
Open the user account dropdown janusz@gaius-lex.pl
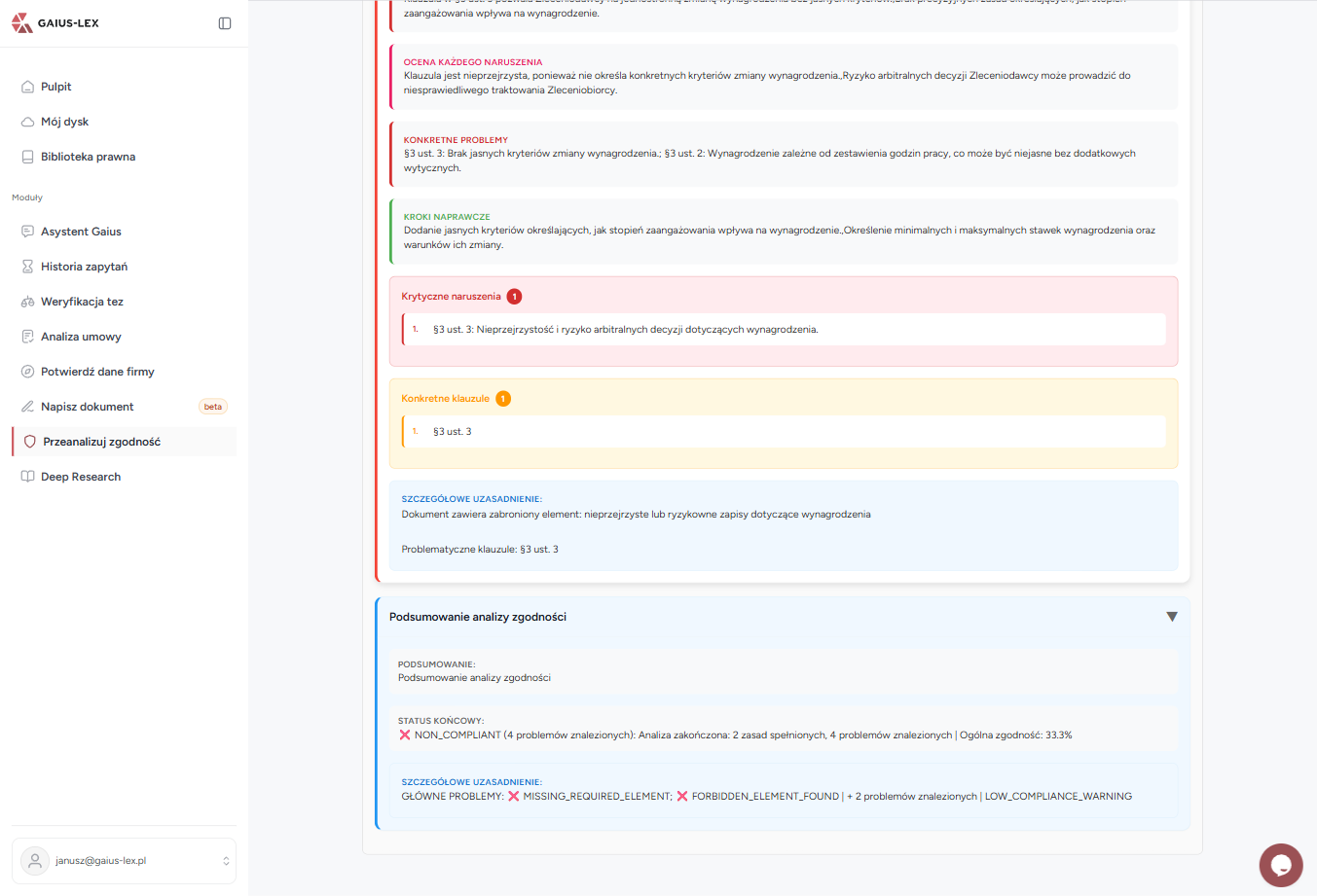point(124,861)
